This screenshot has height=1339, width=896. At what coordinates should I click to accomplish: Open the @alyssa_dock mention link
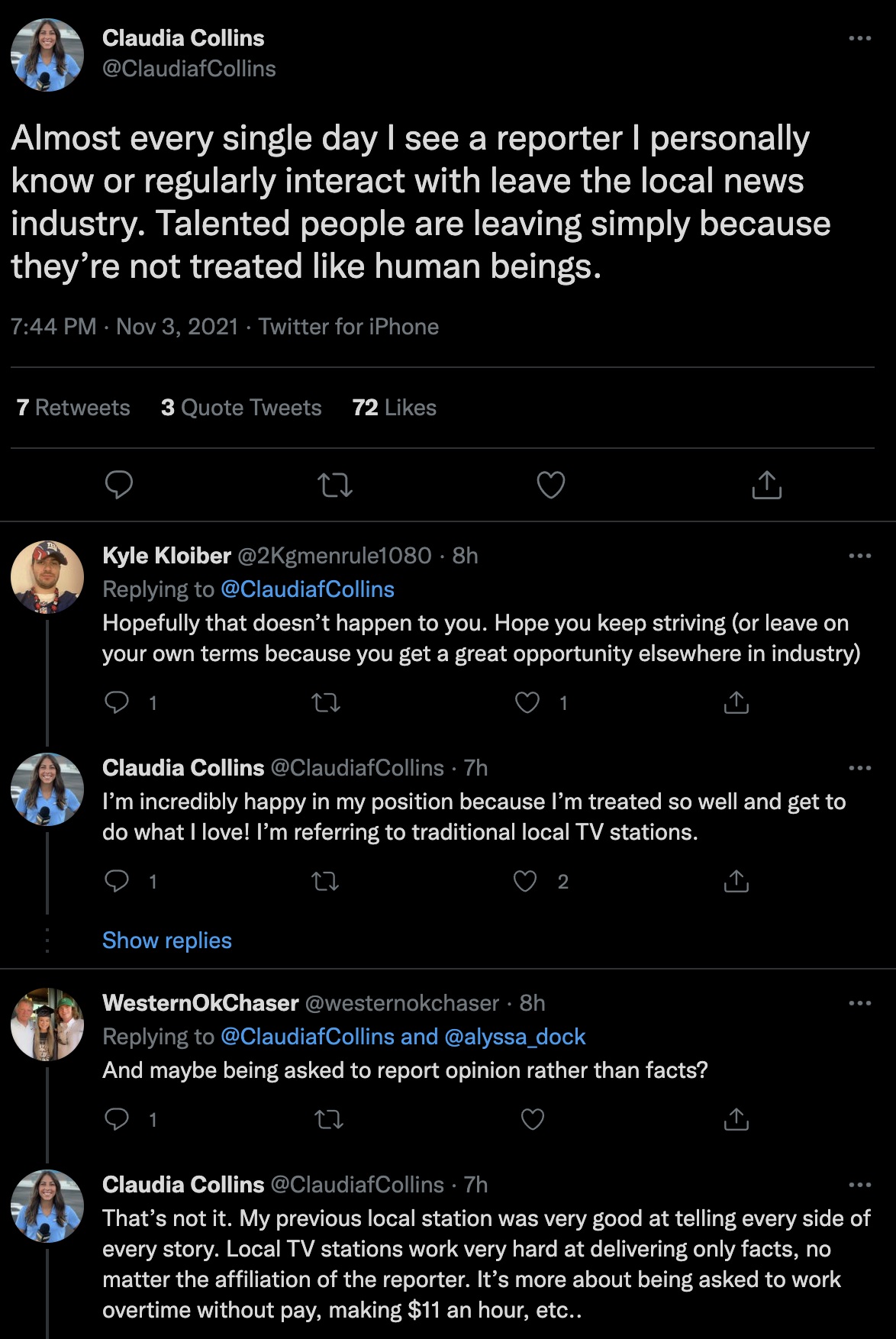514,1037
